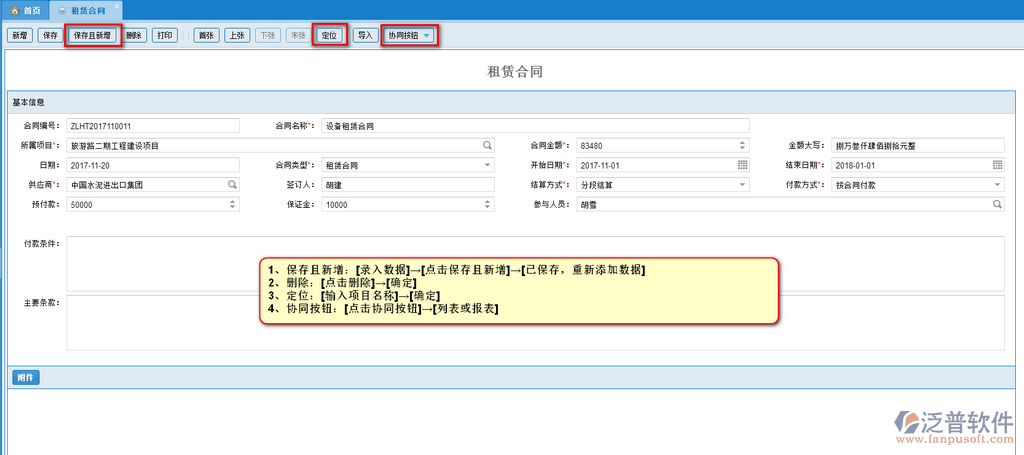Open calendar picker for 开始日期
This screenshot has width=1024, height=455.
(742, 165)
